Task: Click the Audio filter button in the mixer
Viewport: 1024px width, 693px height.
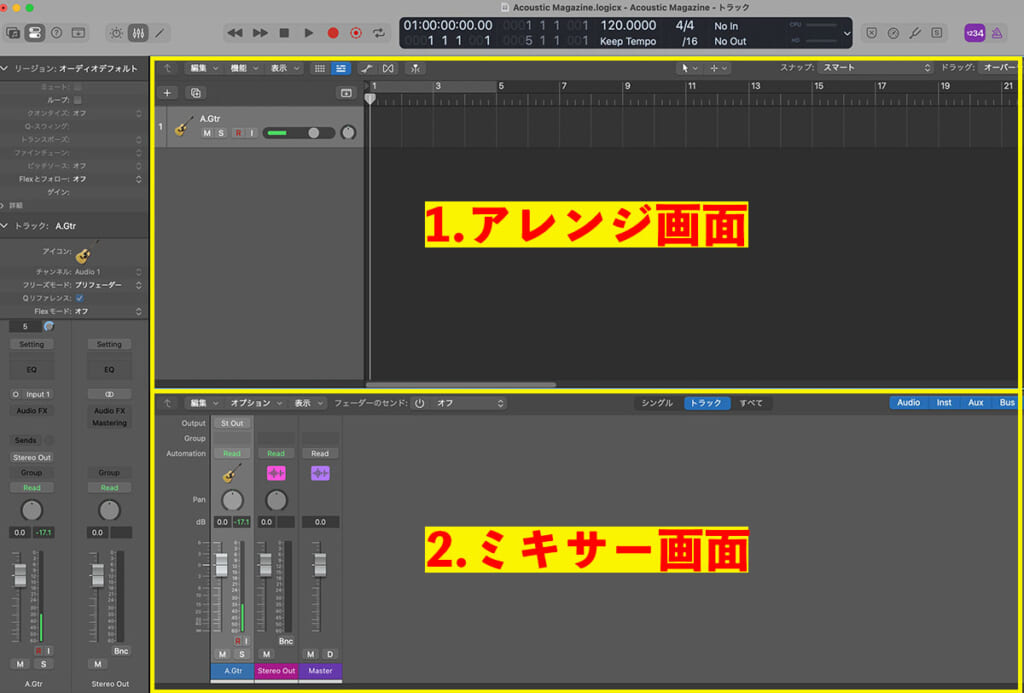Action: point(908,402)
